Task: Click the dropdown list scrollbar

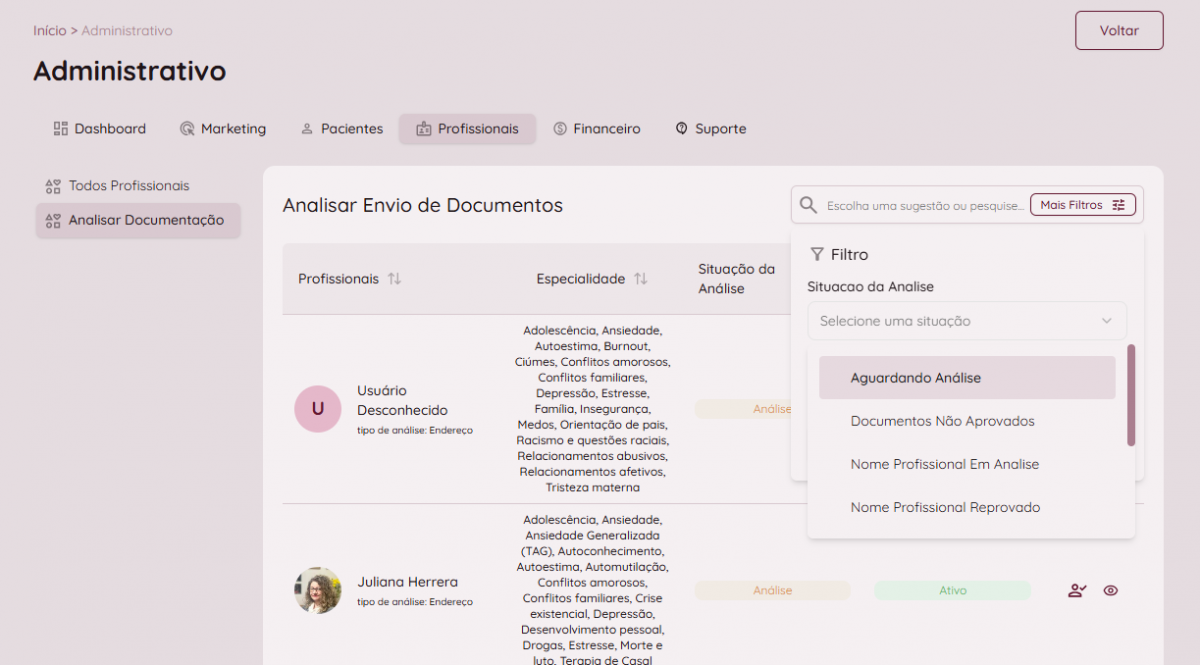Action: 1131,395
